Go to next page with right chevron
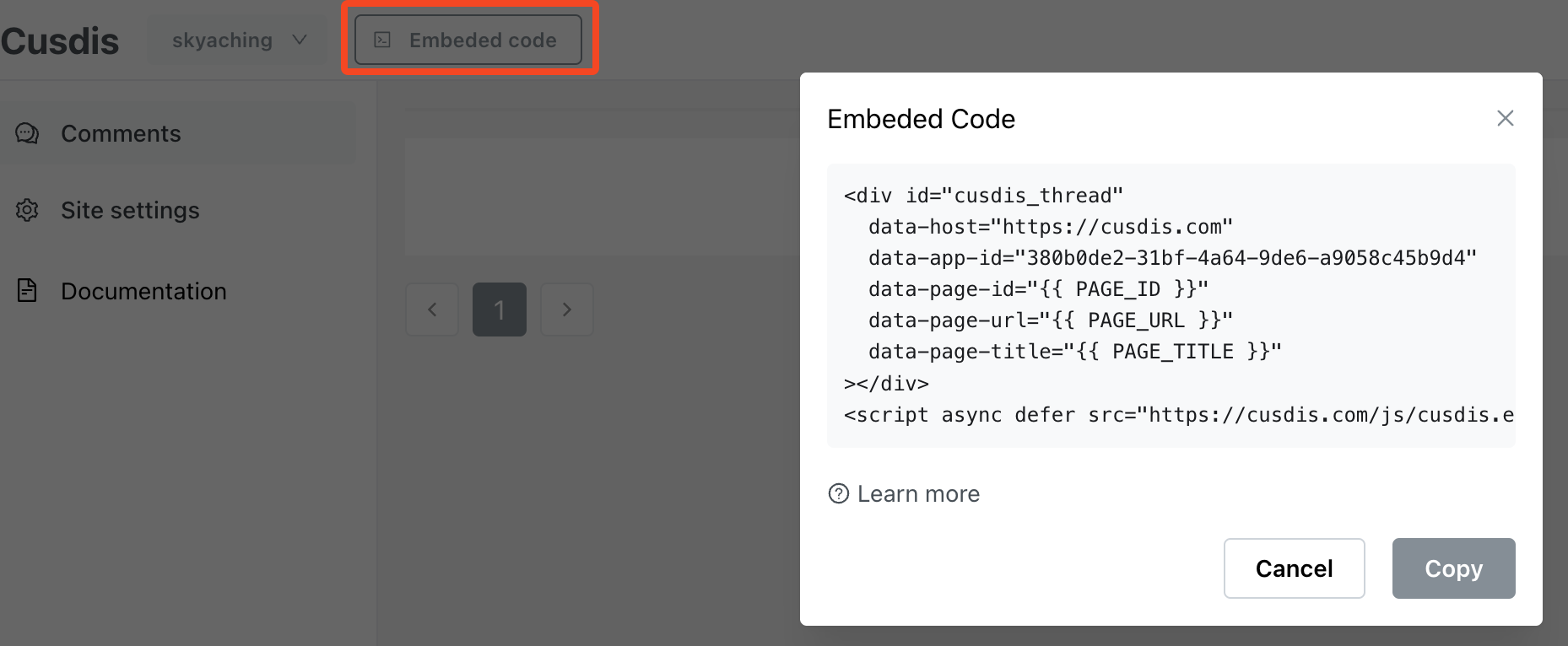1568x646 pixels. point(567,310)
